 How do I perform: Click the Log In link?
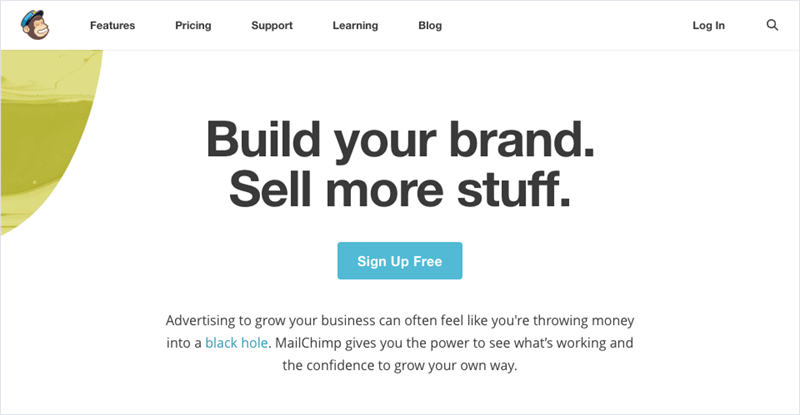(708, 26)
